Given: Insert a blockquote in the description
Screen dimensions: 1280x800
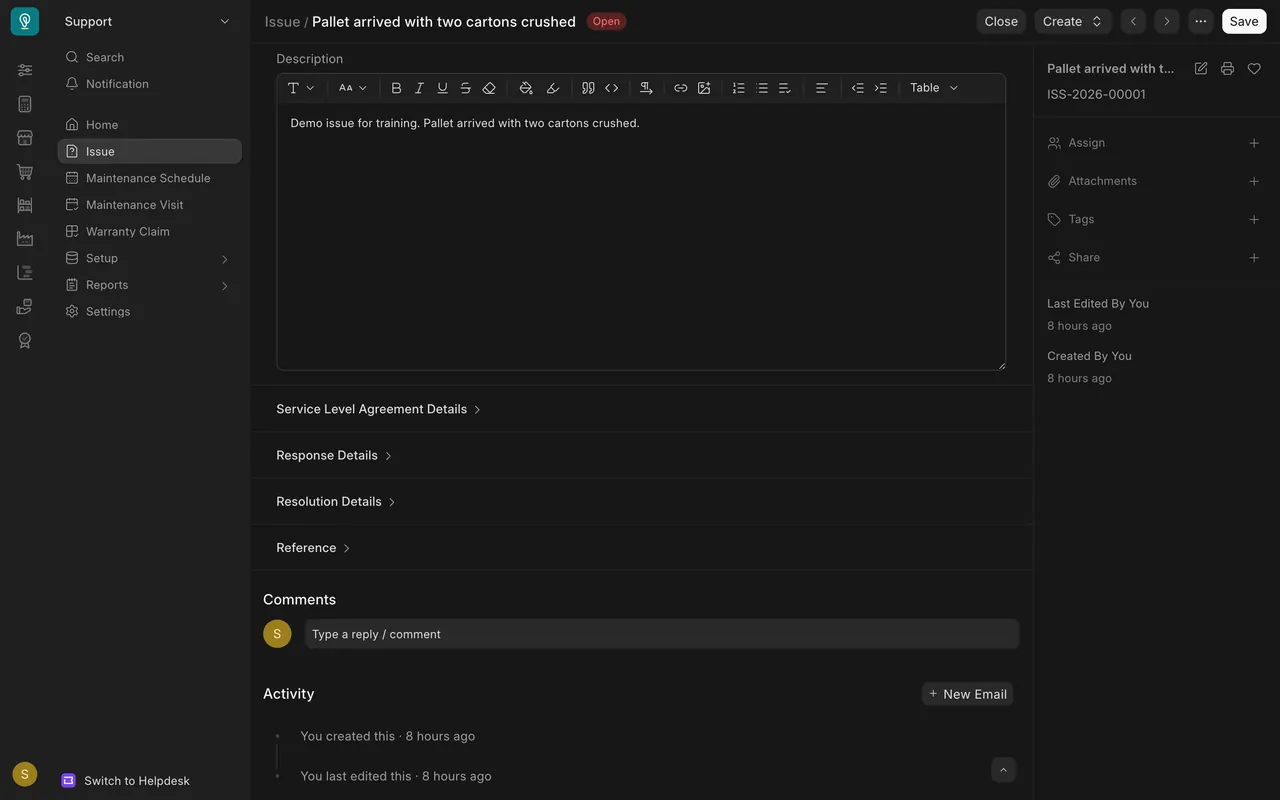Looking at the screenshot, I should (588, 88).
